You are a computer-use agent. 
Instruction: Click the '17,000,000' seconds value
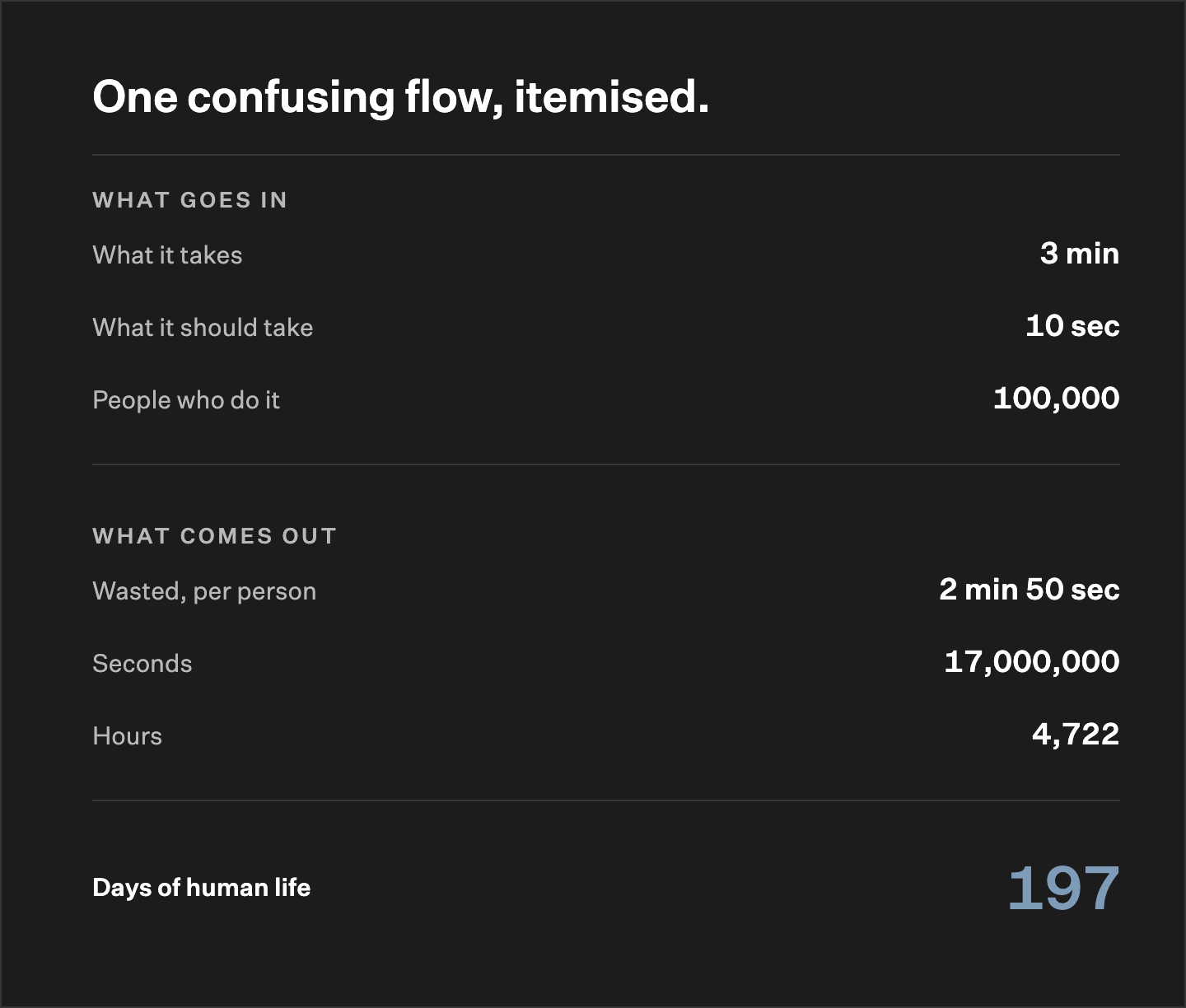click(x=1032, y=661)
